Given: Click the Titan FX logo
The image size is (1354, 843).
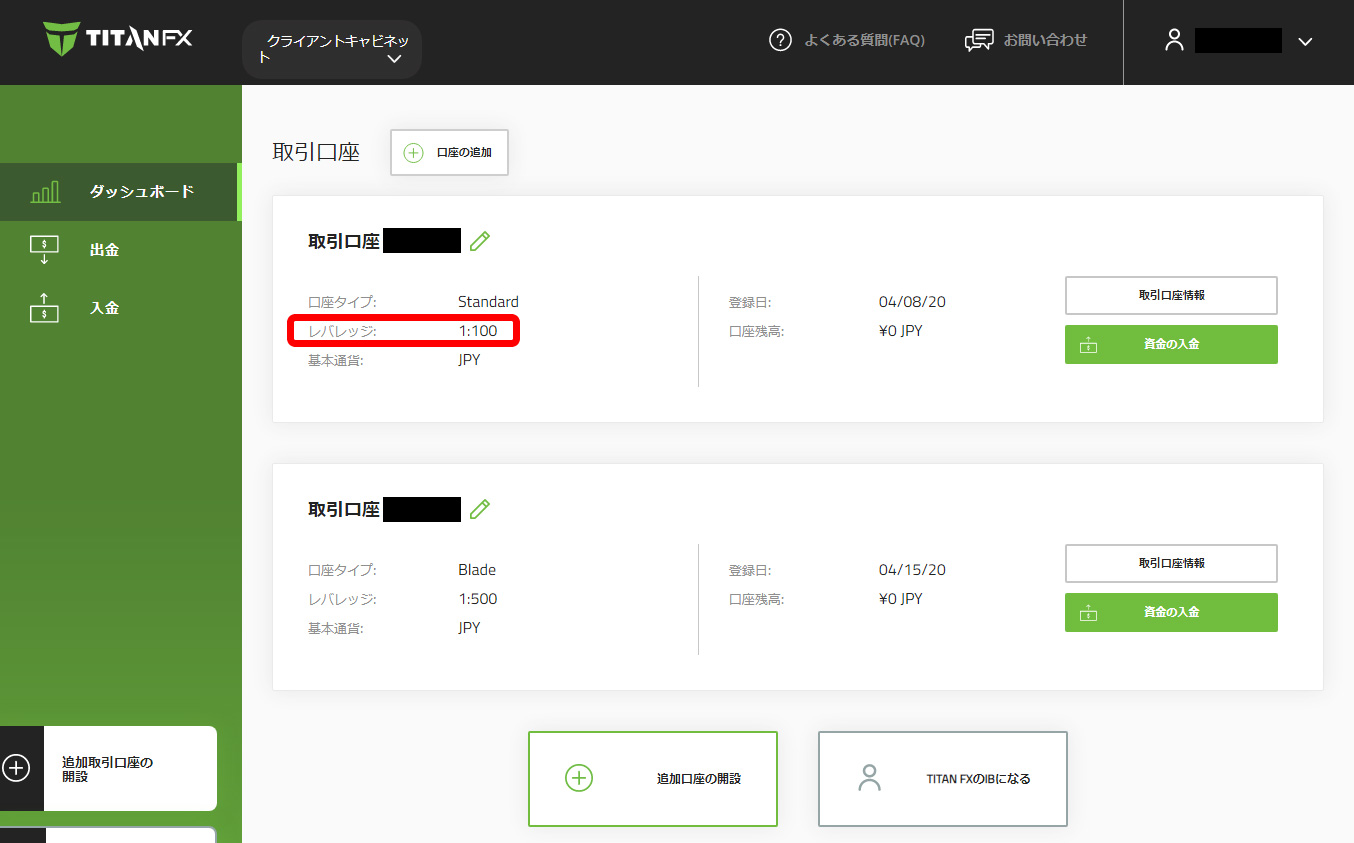Looking at the screenshot, I should tap(118, 39).
